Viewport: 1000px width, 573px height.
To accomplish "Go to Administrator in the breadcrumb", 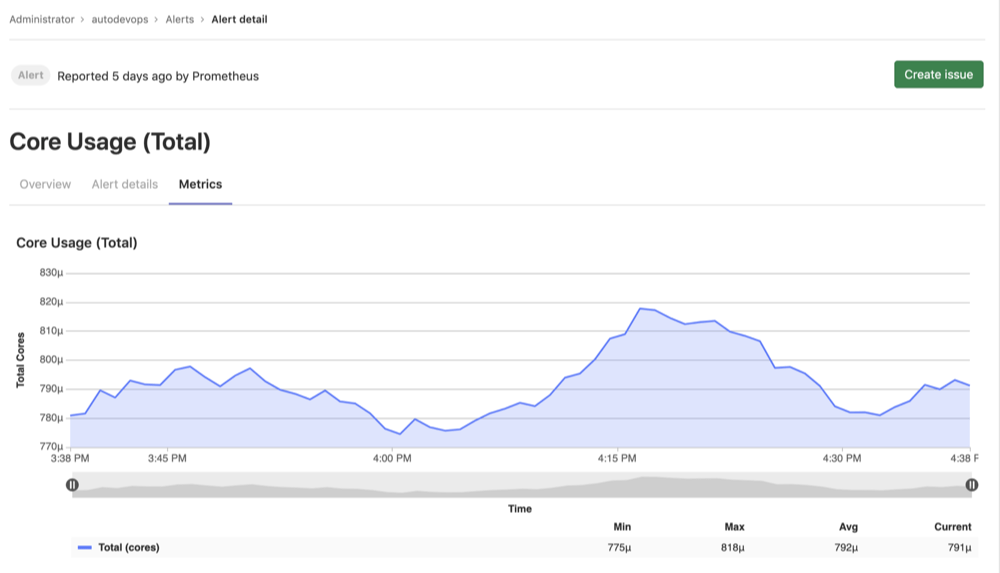I will 42,19.
